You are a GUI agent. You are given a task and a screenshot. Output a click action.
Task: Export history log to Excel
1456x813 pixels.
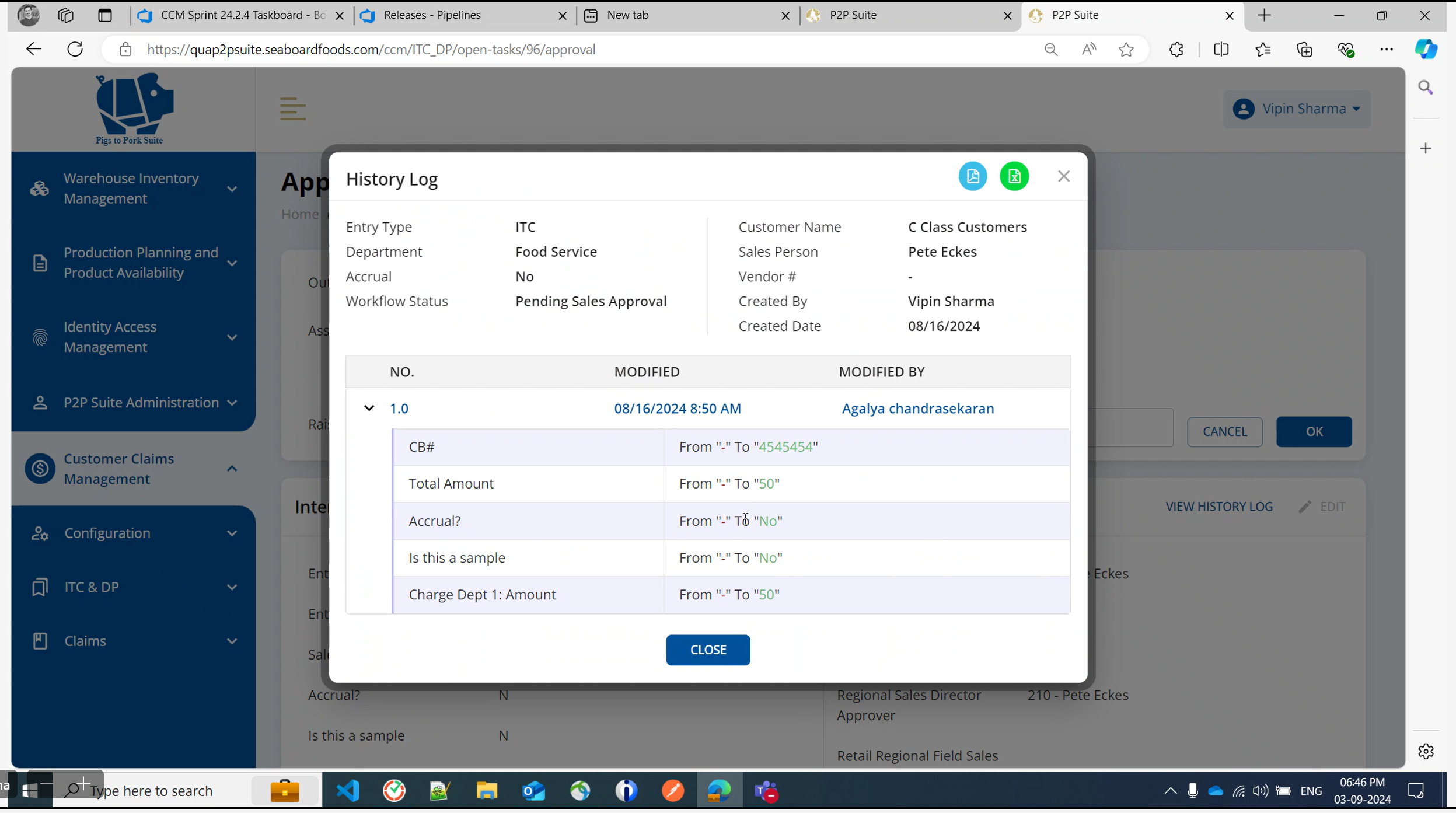click(1014, 176)
